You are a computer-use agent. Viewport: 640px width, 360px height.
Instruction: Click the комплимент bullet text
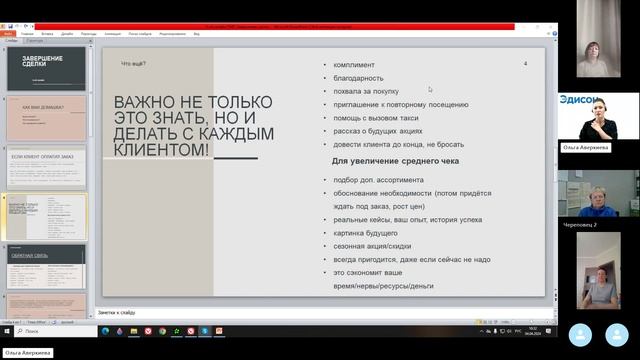(354, 65)
